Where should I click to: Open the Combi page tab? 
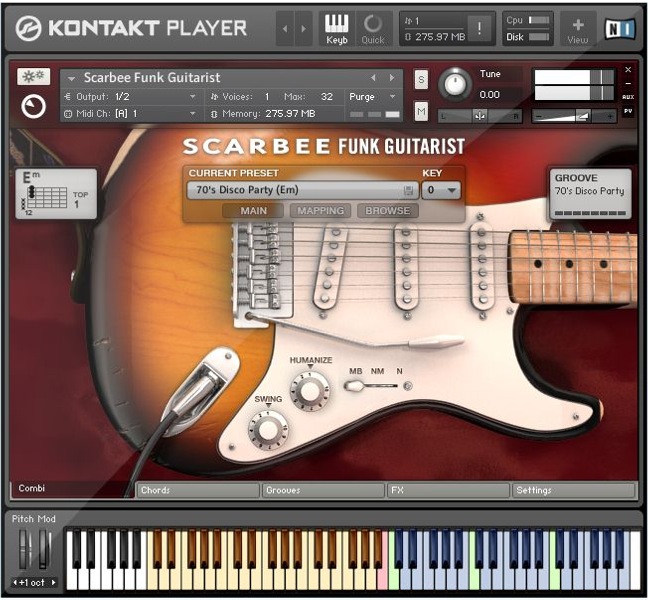pos(71,488)
